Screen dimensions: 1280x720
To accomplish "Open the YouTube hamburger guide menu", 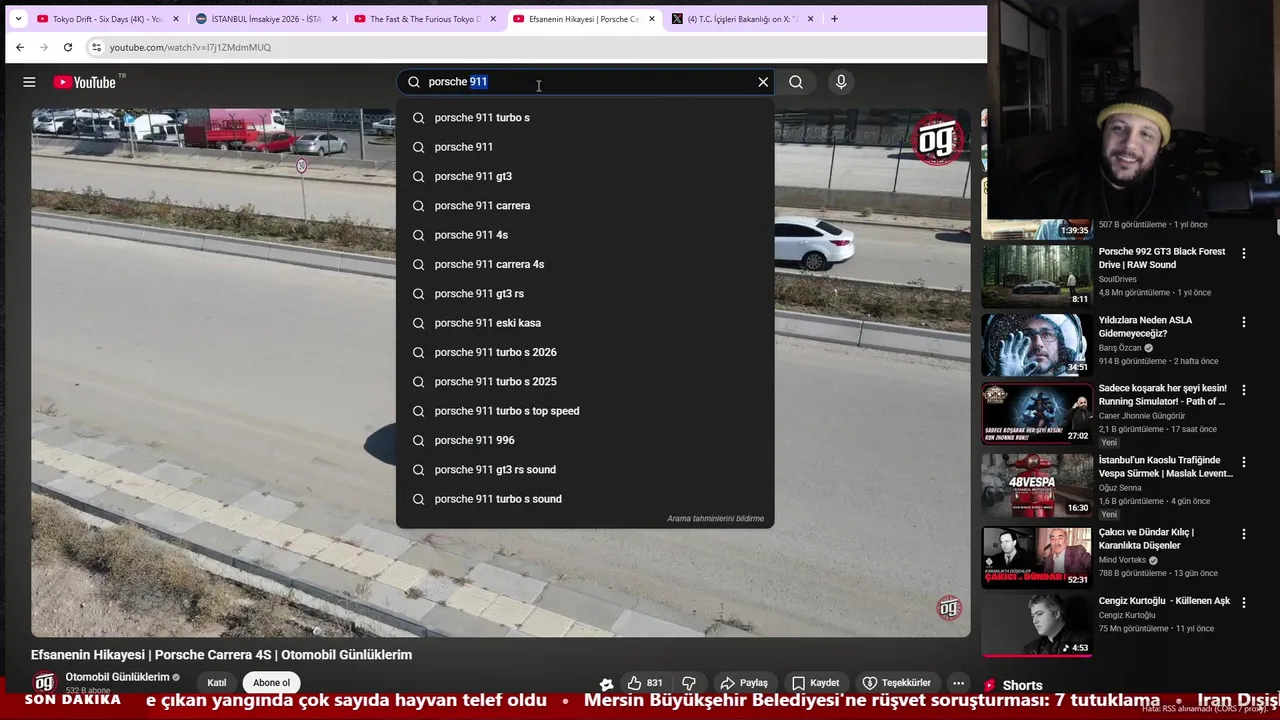I will coord(29,82).
